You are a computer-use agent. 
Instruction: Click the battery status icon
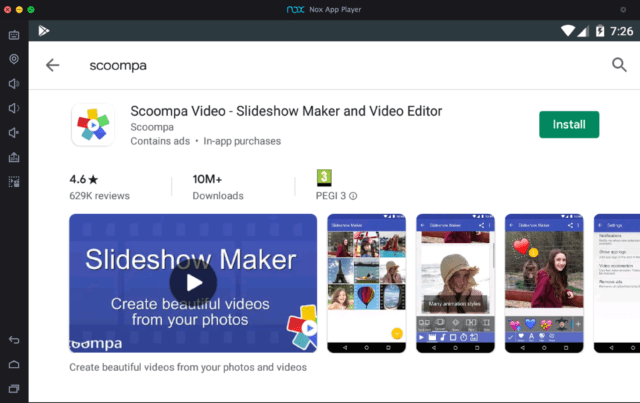tap(600, 31)
